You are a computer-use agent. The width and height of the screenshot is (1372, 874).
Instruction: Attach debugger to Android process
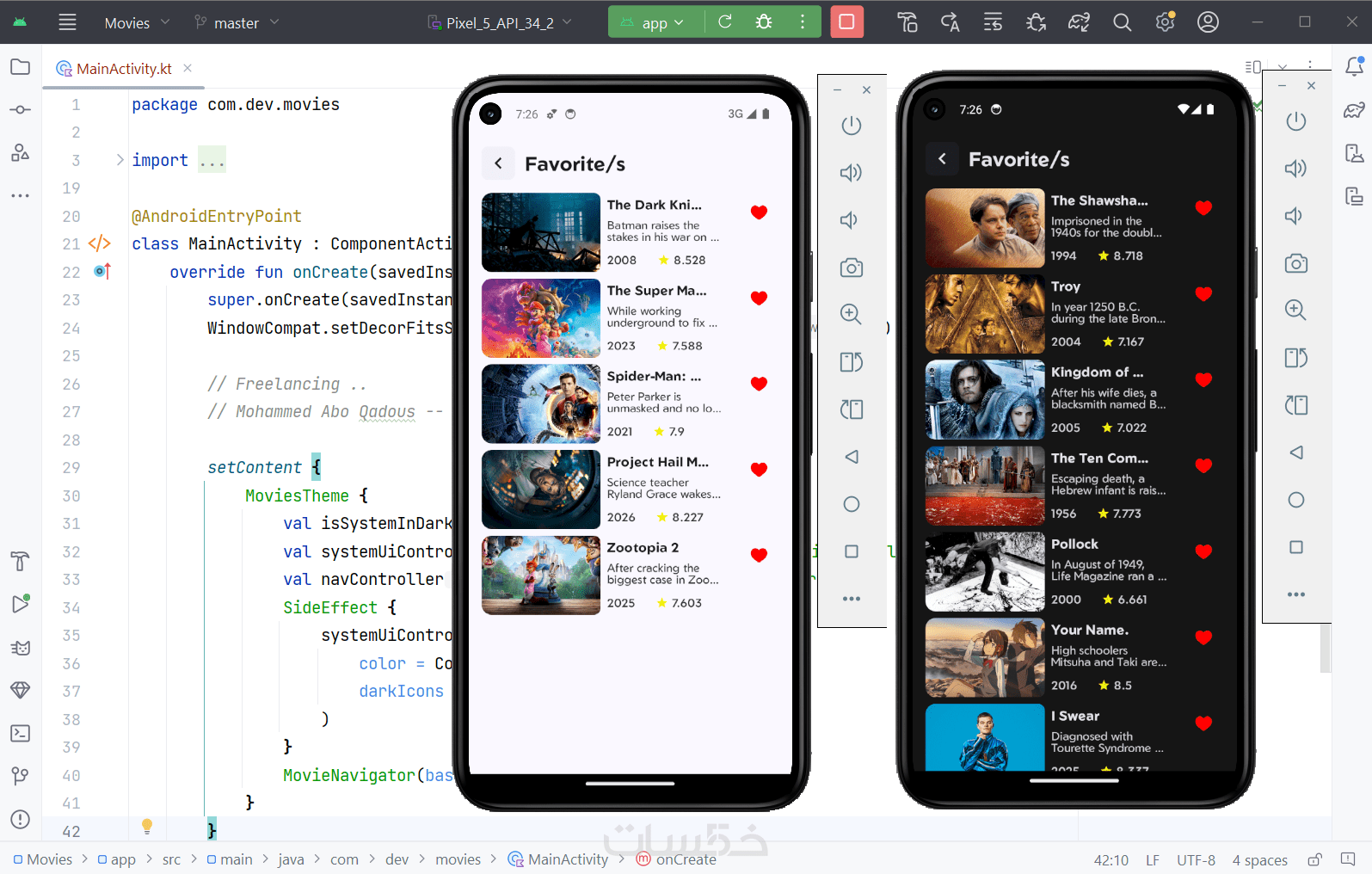pyautogui.click(x=1037, y=22)
